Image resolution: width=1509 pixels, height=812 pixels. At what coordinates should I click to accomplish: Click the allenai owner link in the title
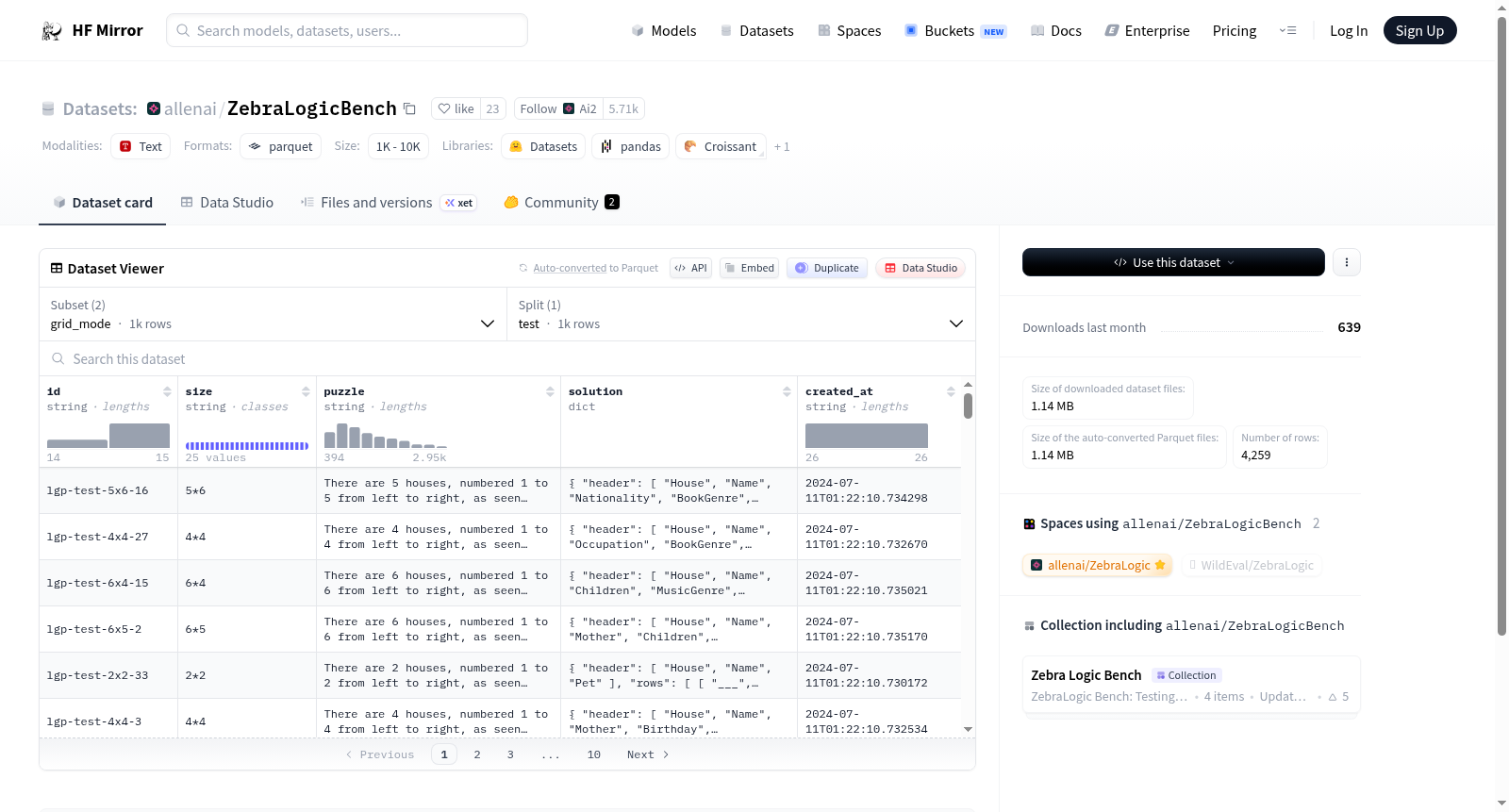pyautogui.click(x=191, y=108)
